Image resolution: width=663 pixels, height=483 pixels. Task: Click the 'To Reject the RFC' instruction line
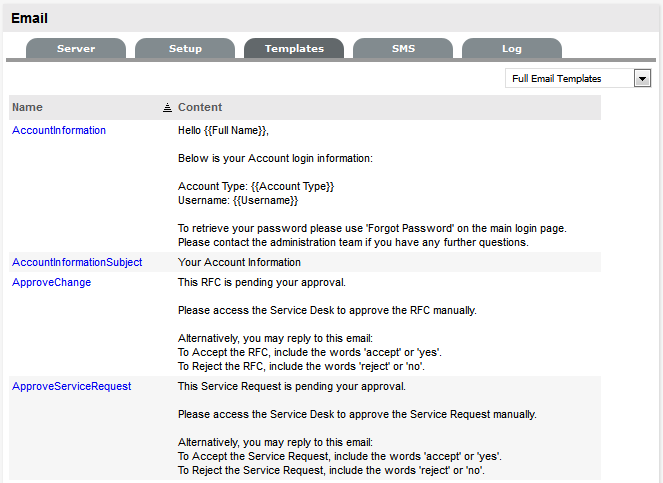[300, 366]
